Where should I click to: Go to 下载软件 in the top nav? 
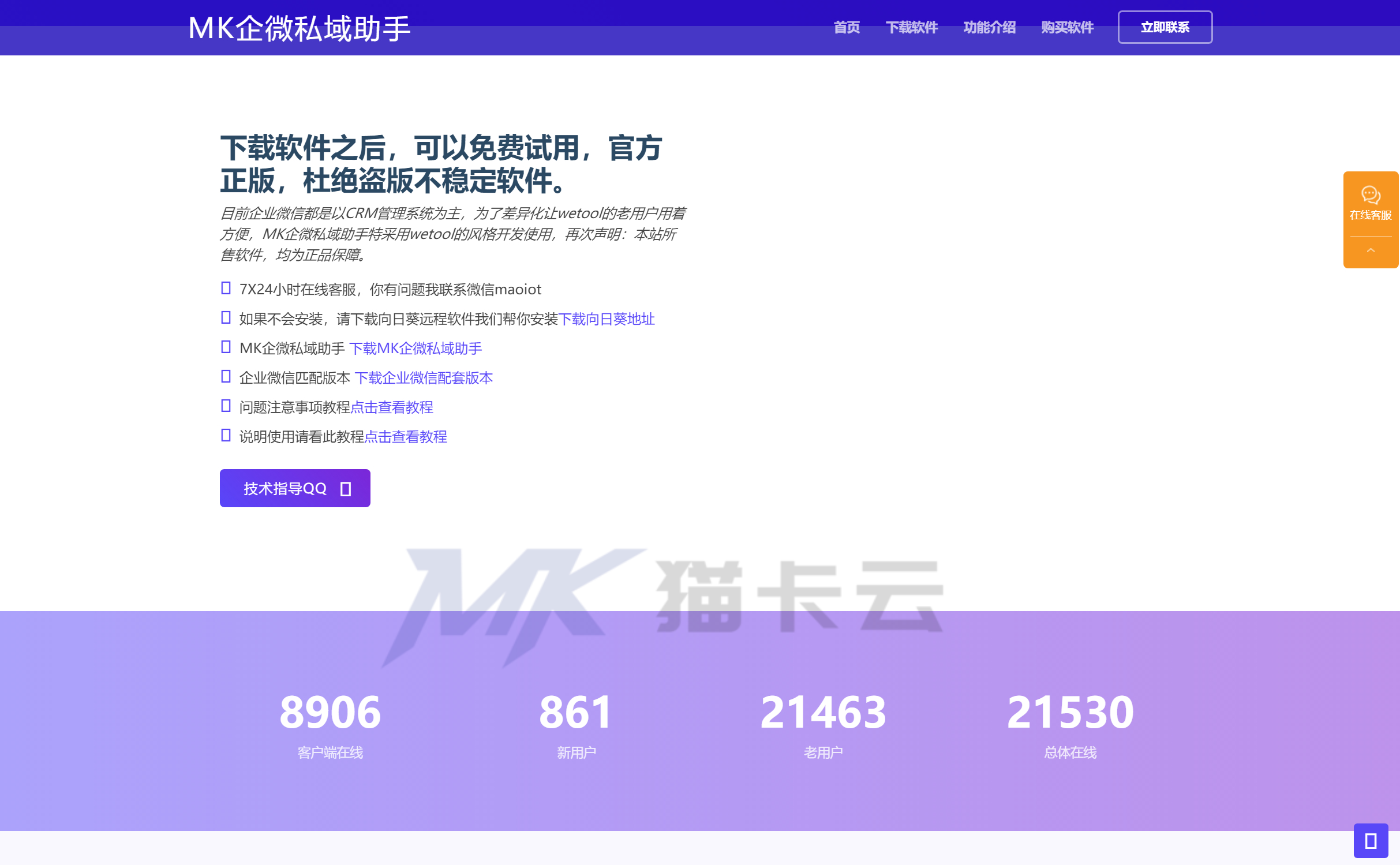pos(912,27)
